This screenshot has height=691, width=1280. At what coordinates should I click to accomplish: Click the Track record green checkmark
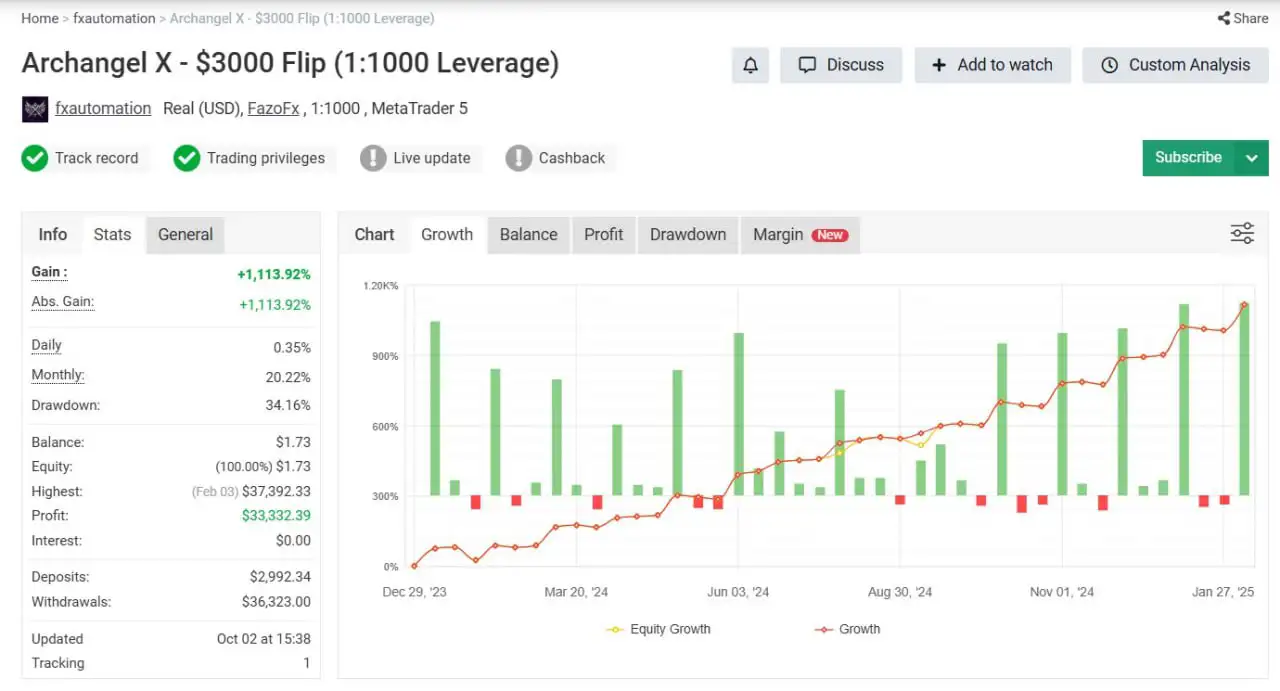[35, 158]
